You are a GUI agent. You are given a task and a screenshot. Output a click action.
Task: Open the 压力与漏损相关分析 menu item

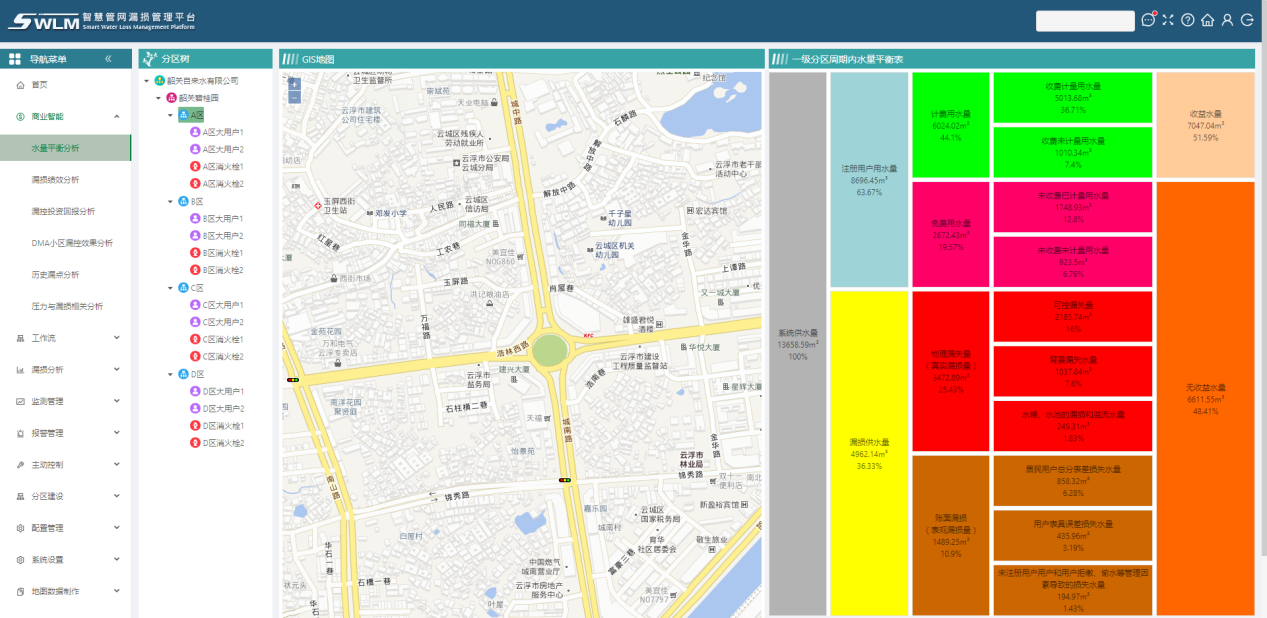(65, 306)
